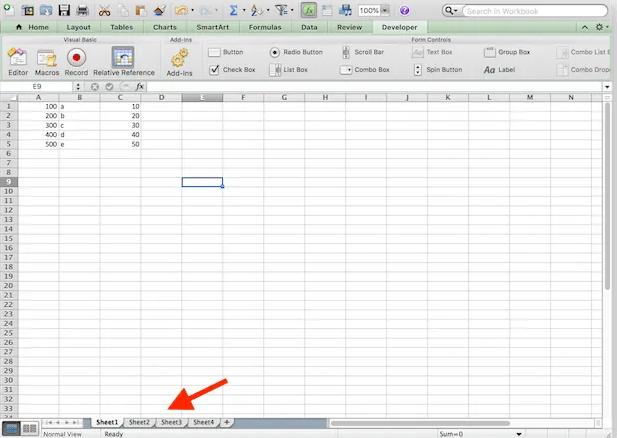
Task: Open the Name Box dropdown stepper
Action: click(x=78, y=87)
